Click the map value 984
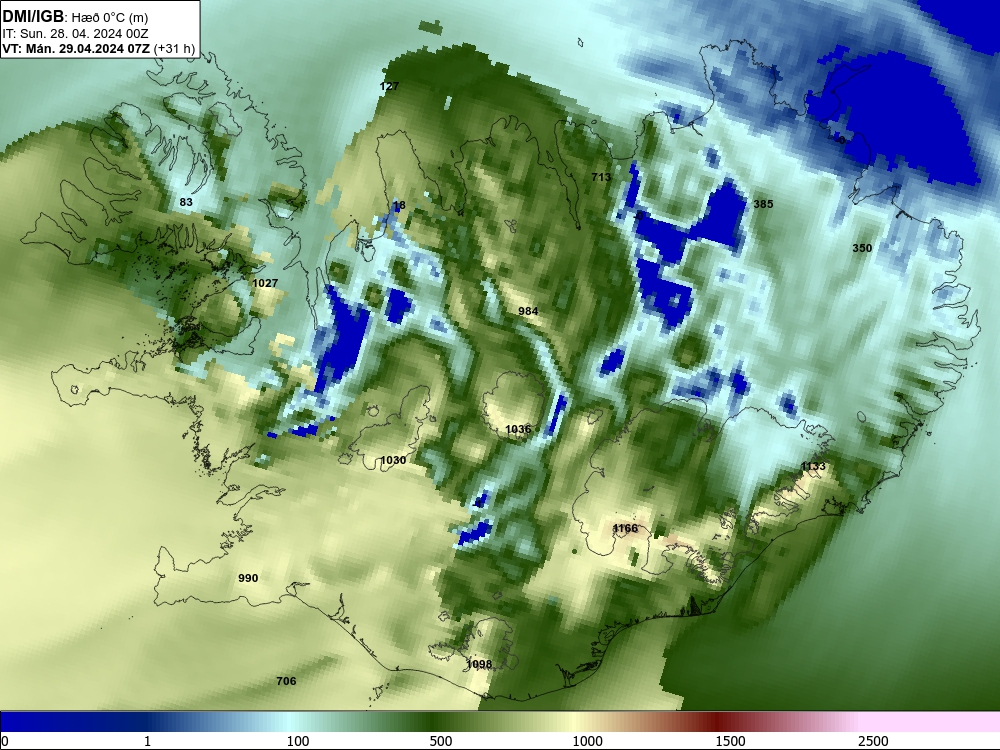The image size is (1000, 750). click(x=528, y=311)
